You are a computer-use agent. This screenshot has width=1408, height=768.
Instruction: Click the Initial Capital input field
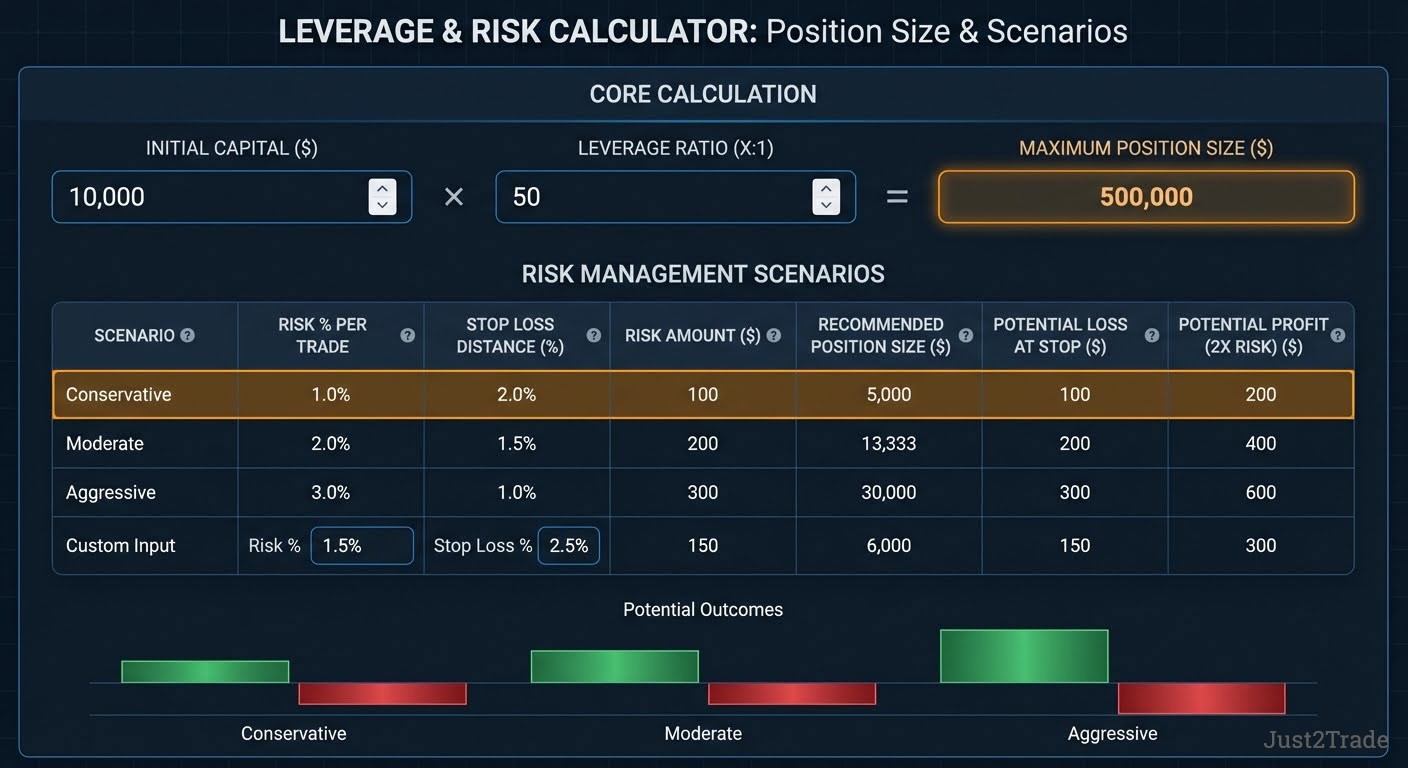pos(210,197)
